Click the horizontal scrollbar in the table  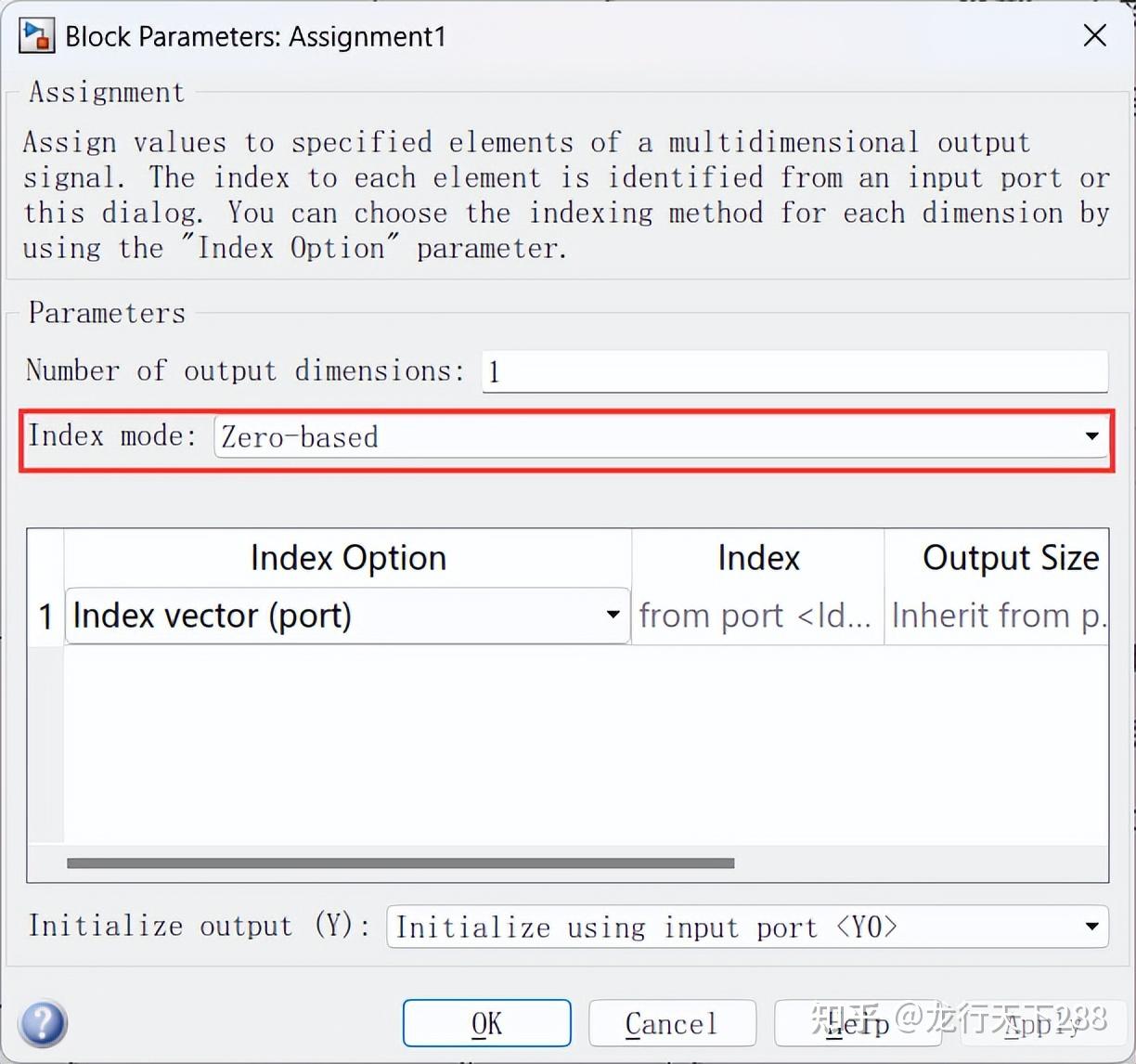tap(400, 863)
